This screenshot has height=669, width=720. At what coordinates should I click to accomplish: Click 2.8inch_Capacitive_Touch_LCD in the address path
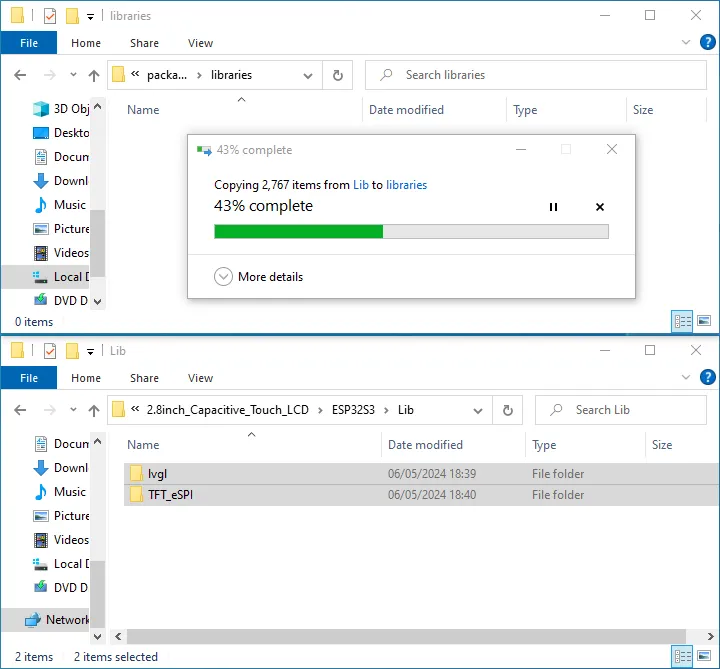tap(227, 410)
